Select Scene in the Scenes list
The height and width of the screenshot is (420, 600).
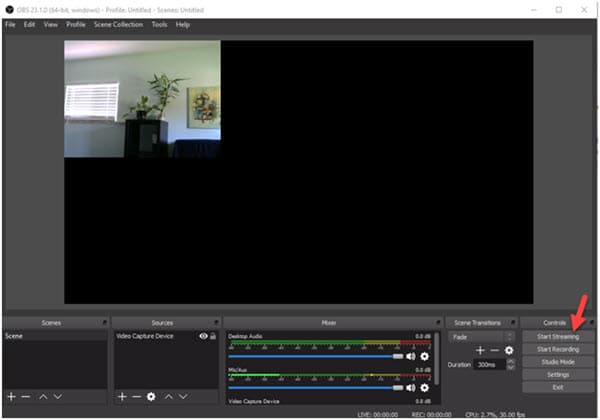(55, 336)
